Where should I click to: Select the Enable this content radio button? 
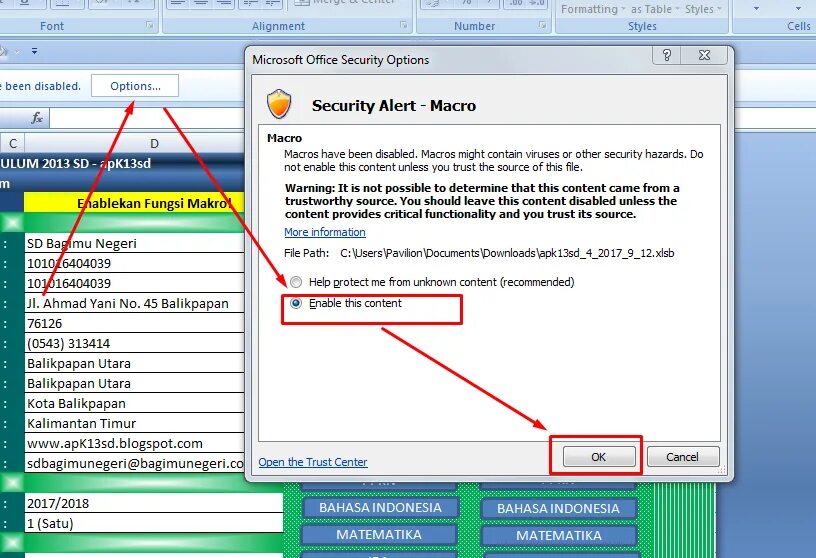(x=296, y=303)
